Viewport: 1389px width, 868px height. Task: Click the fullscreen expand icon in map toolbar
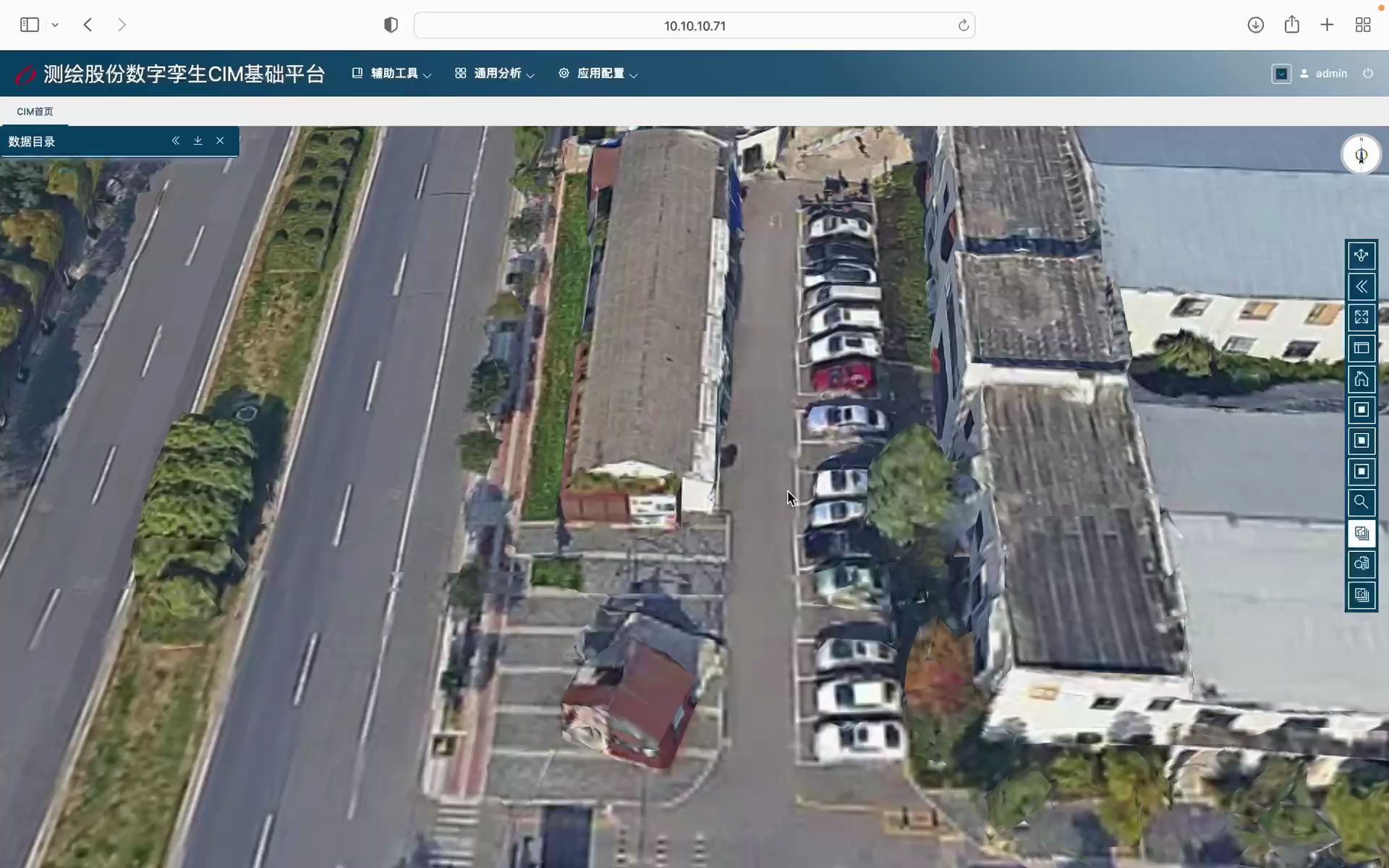click(1361, 318)
